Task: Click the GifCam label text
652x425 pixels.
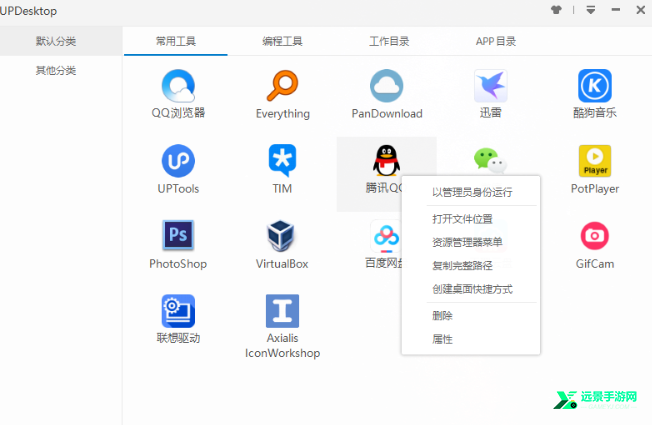Action: click(x=595, y=264)
